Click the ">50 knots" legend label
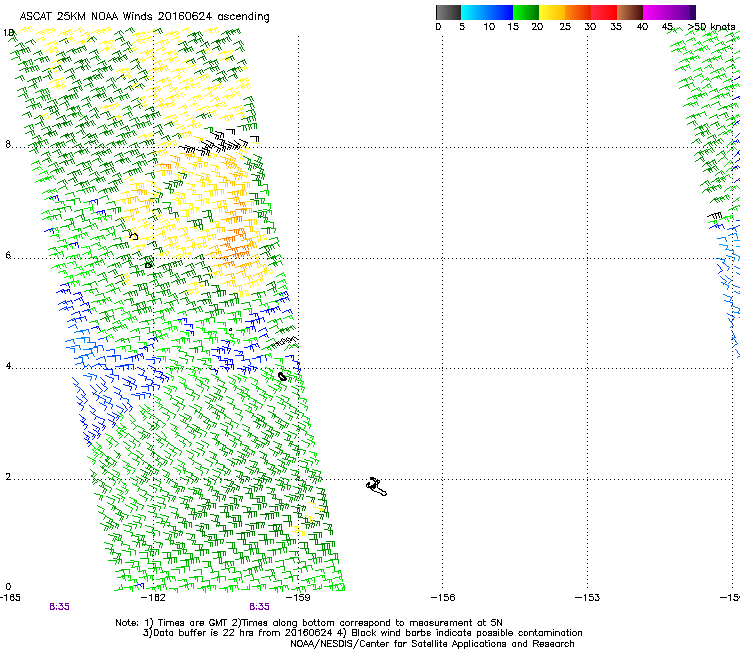Viewport: 740px width, 650px height. [711, 27]
